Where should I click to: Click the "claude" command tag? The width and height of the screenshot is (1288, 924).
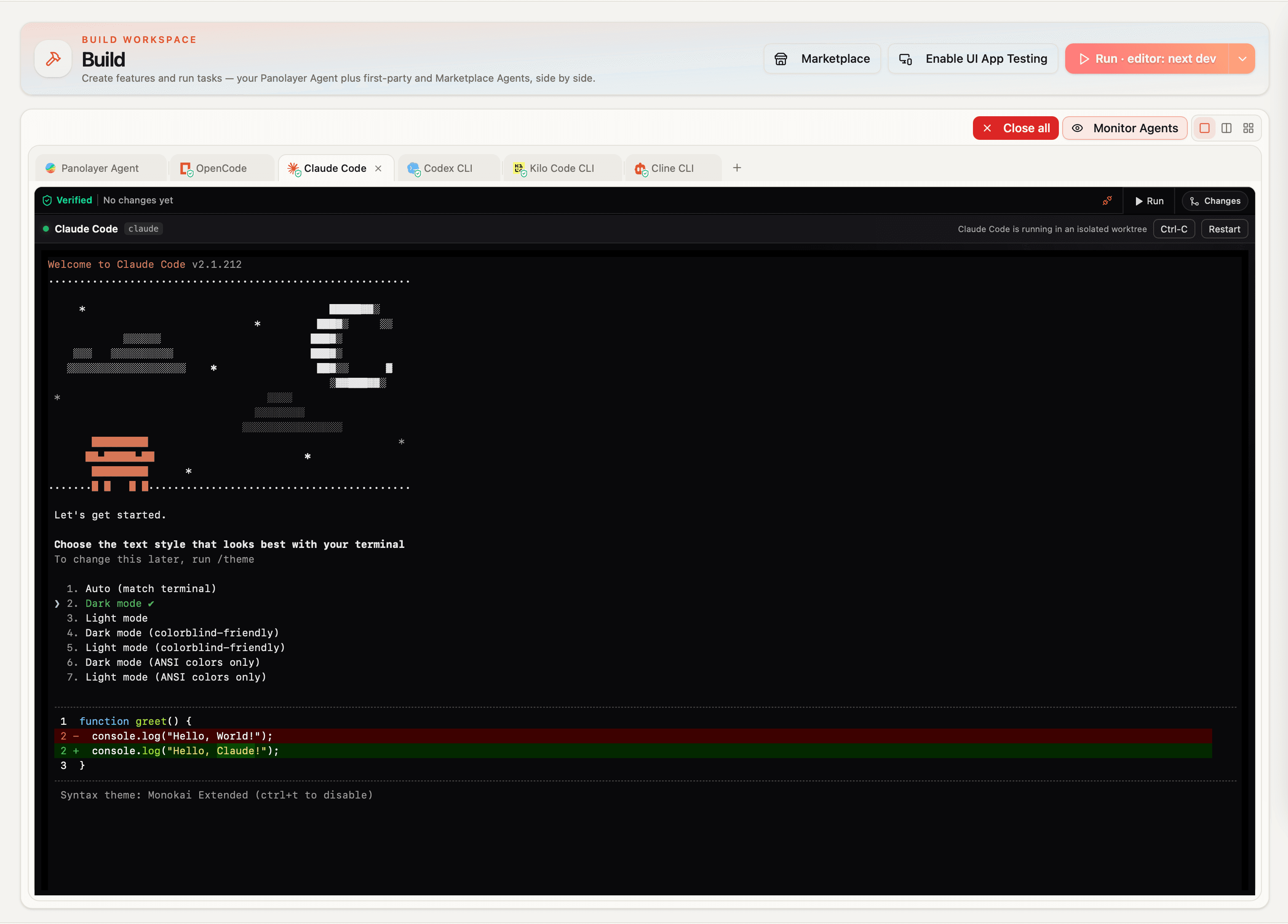click(x=143, y=229)
